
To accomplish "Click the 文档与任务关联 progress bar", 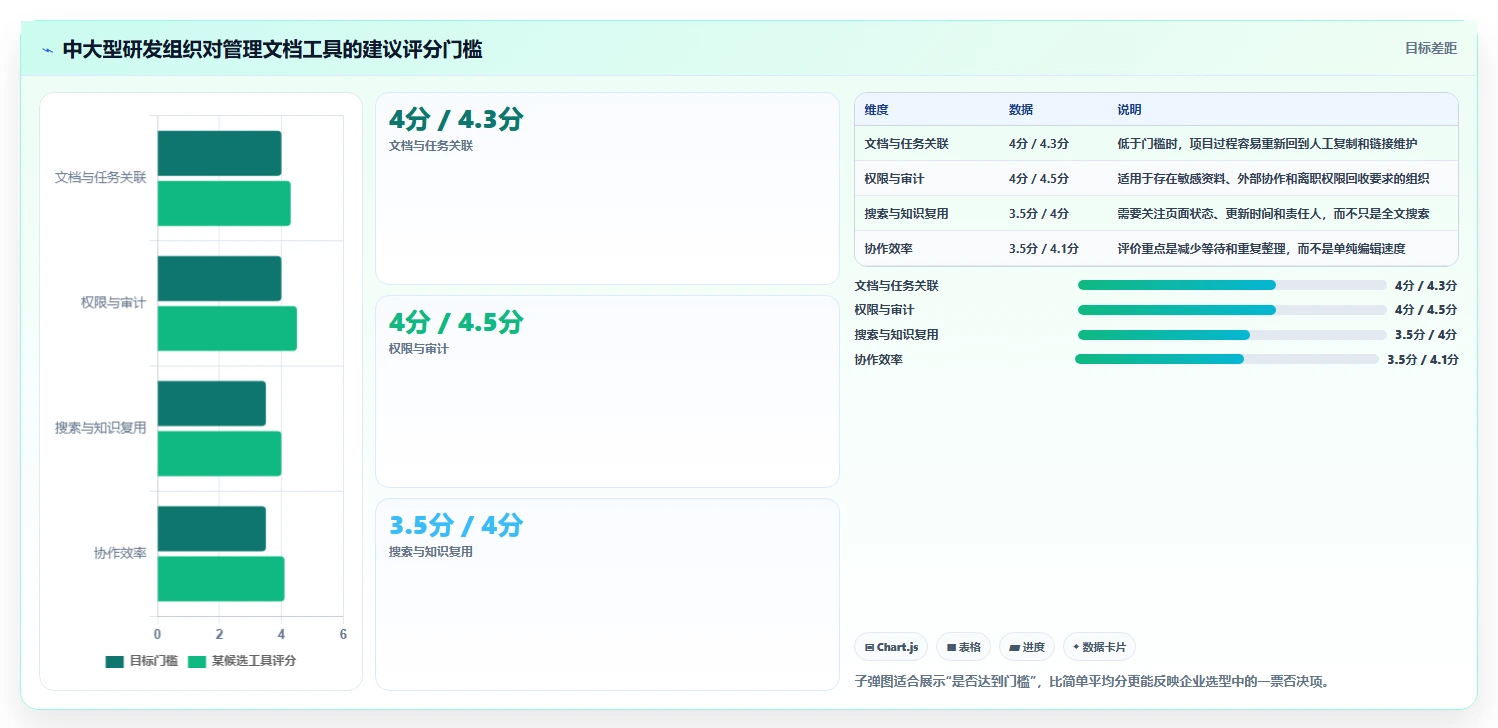I will [1232, 285].
